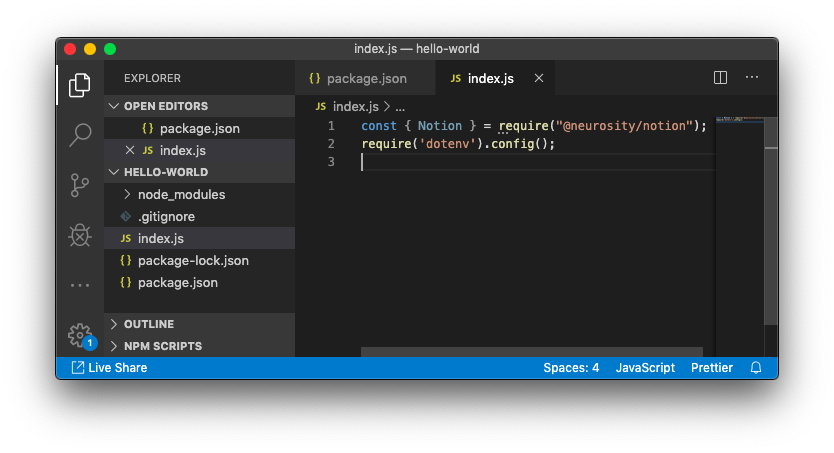Change the JavaScript language mode
Viewport: 834px width, 453px height.
pos(645,368)
